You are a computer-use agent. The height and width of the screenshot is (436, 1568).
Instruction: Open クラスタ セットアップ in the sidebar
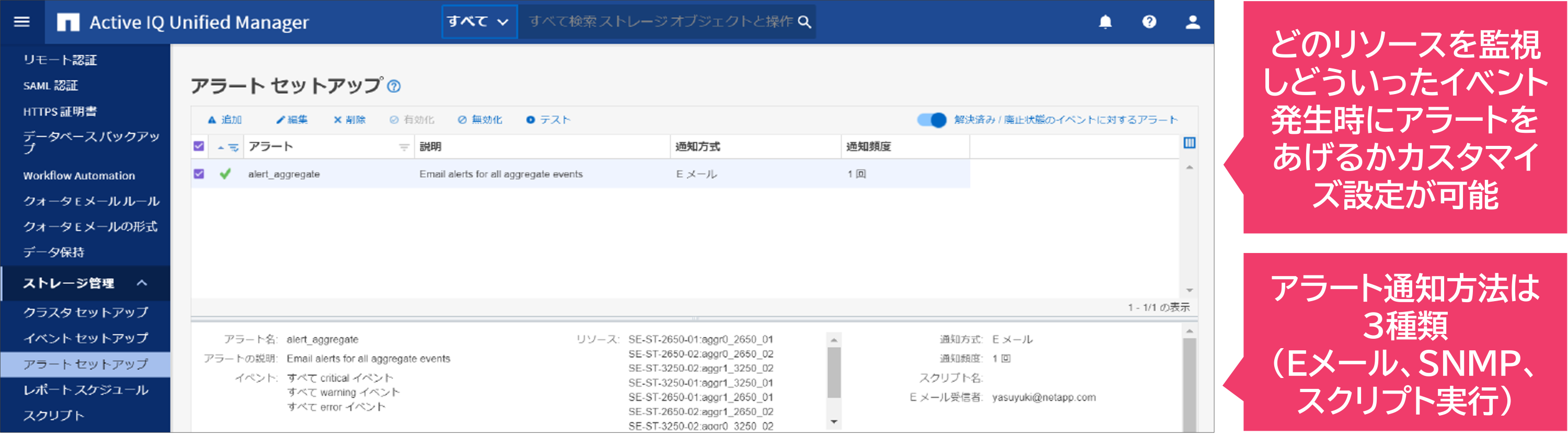point(86,313)
